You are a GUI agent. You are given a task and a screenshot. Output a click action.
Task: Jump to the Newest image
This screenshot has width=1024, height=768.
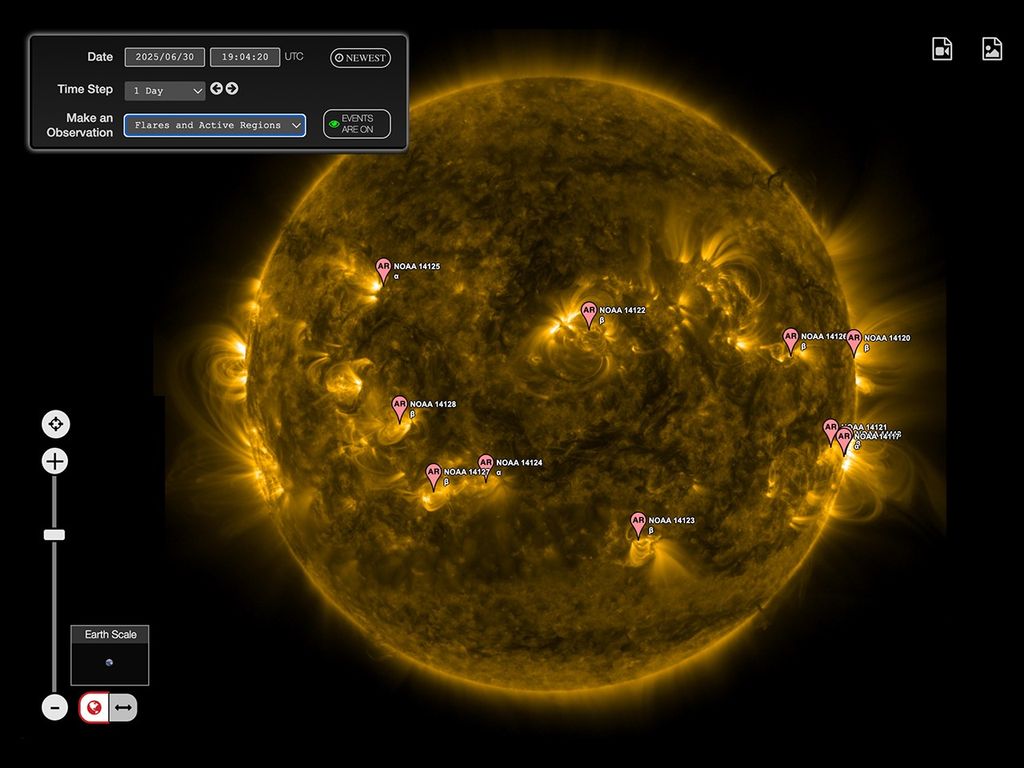(x=360, y=57)
